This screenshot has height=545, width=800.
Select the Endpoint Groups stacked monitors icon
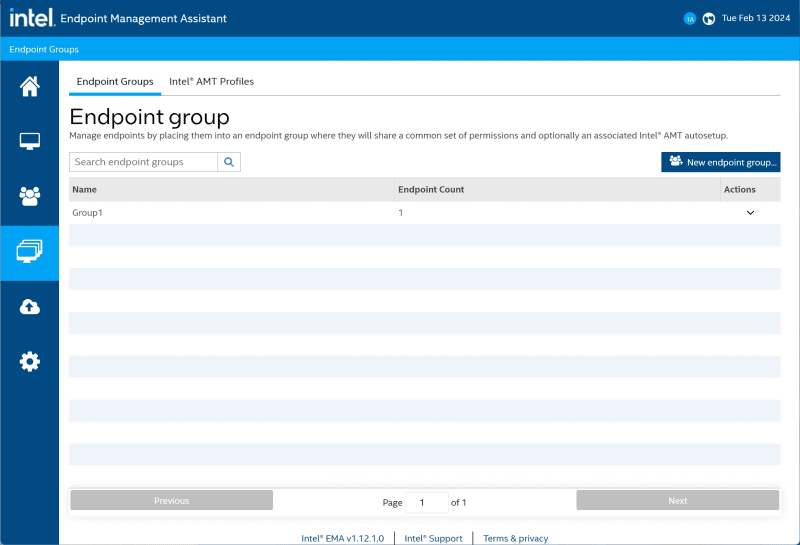point(30,252)
